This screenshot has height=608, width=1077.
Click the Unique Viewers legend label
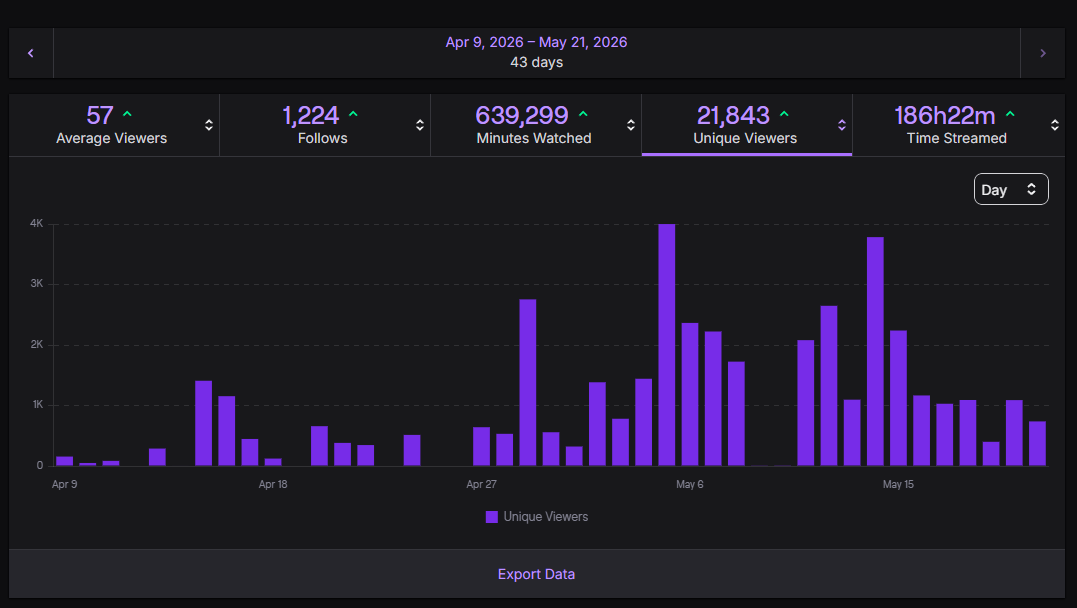tap(546, 517)
